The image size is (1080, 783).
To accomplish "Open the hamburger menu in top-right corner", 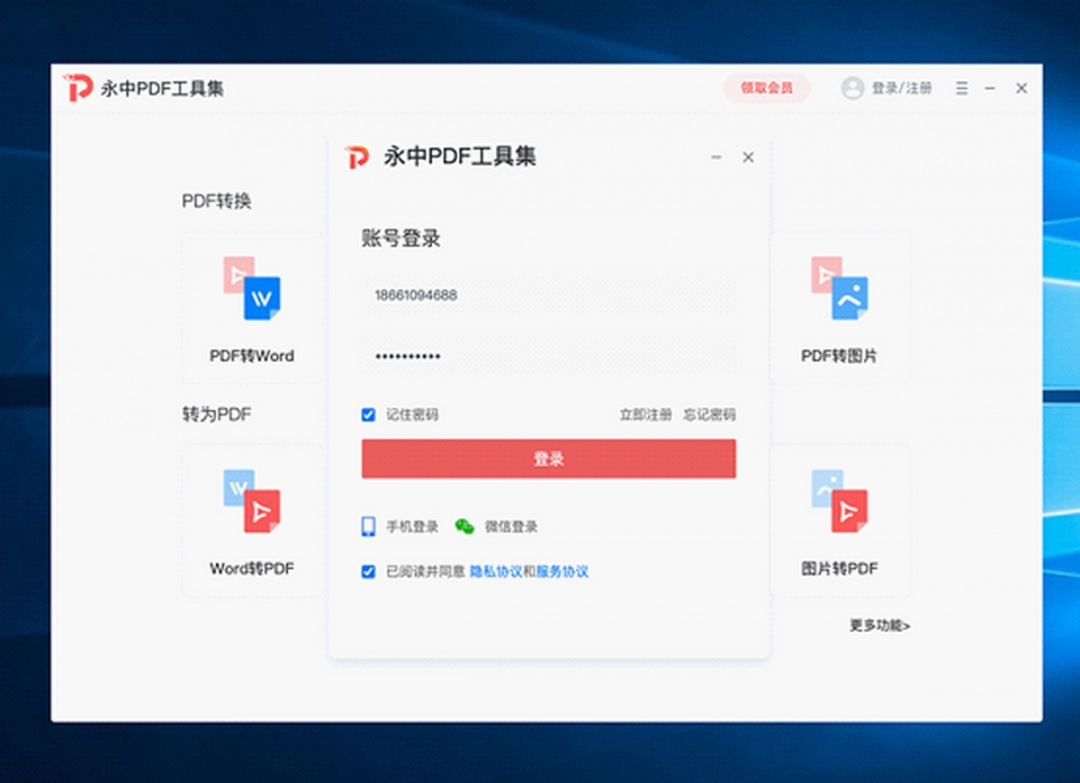I will [x=961, y=88].
